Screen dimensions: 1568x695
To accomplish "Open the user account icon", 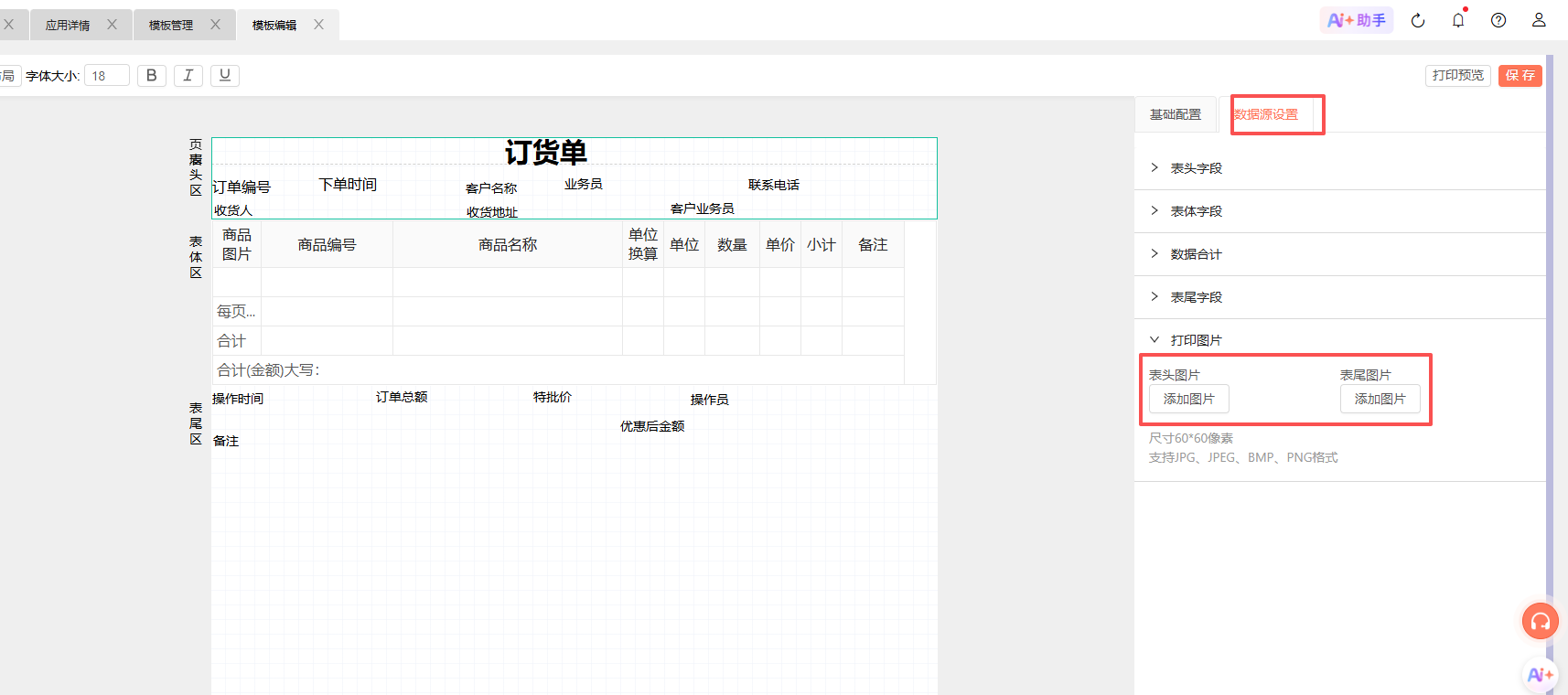I will tap(1539, 20).
